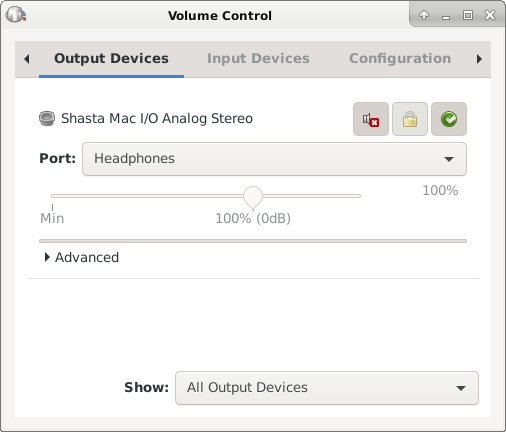Minimize the Volume Control window
Image resolution: width=506 pixels, height=432 pixels.
(446, 16)
